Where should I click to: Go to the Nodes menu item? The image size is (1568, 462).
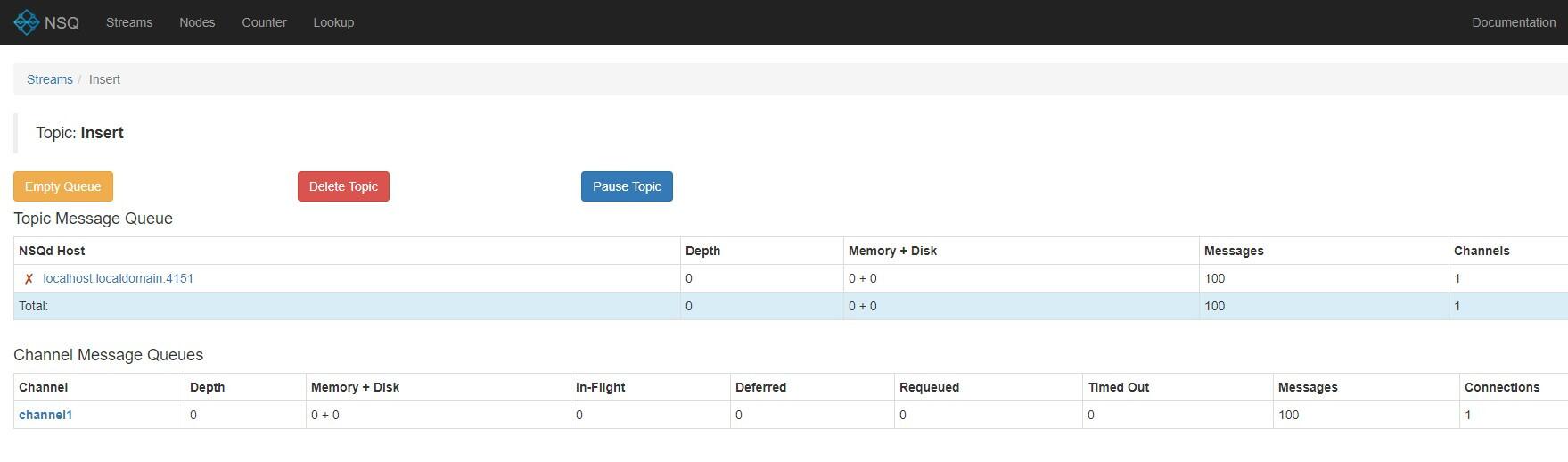coord(197,22)
